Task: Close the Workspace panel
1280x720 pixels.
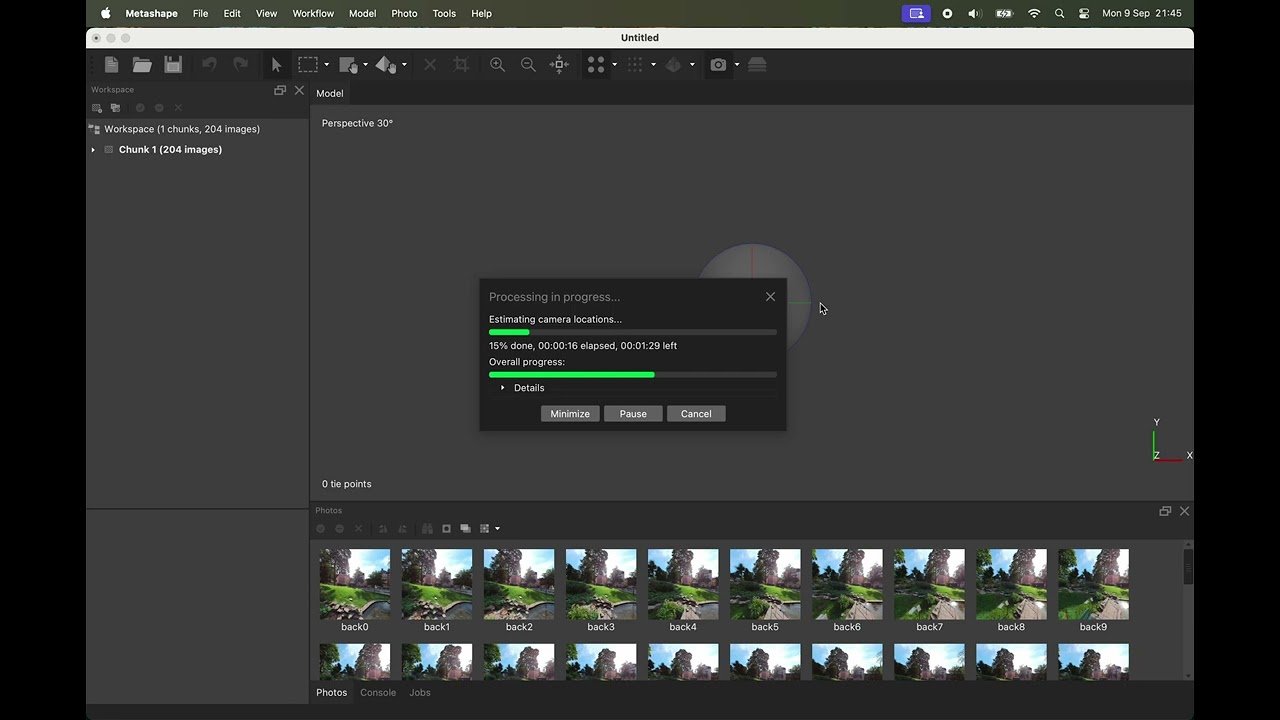Action: 299,90
